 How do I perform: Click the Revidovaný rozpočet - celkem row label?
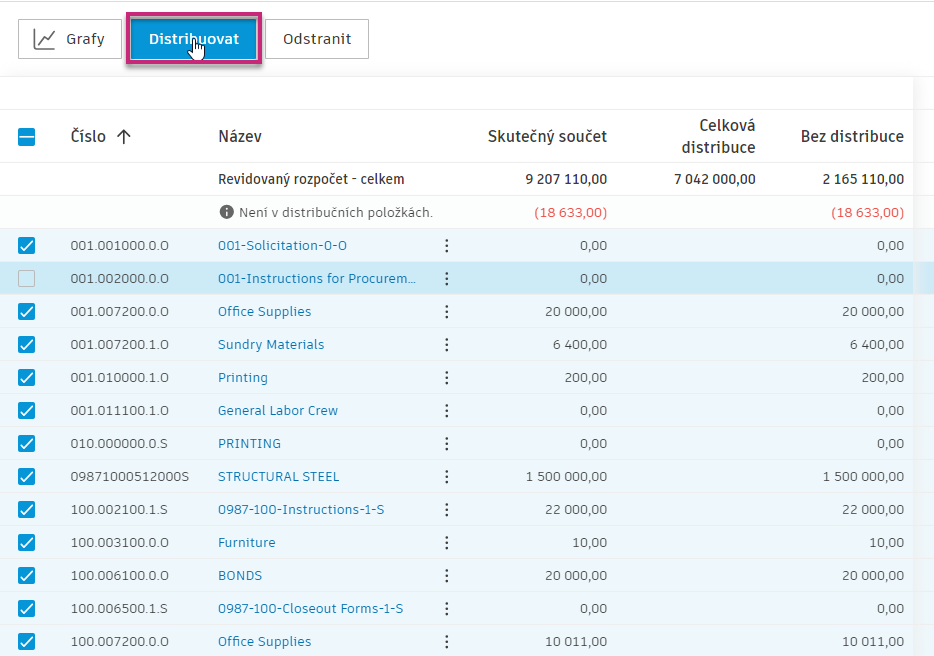311,179
